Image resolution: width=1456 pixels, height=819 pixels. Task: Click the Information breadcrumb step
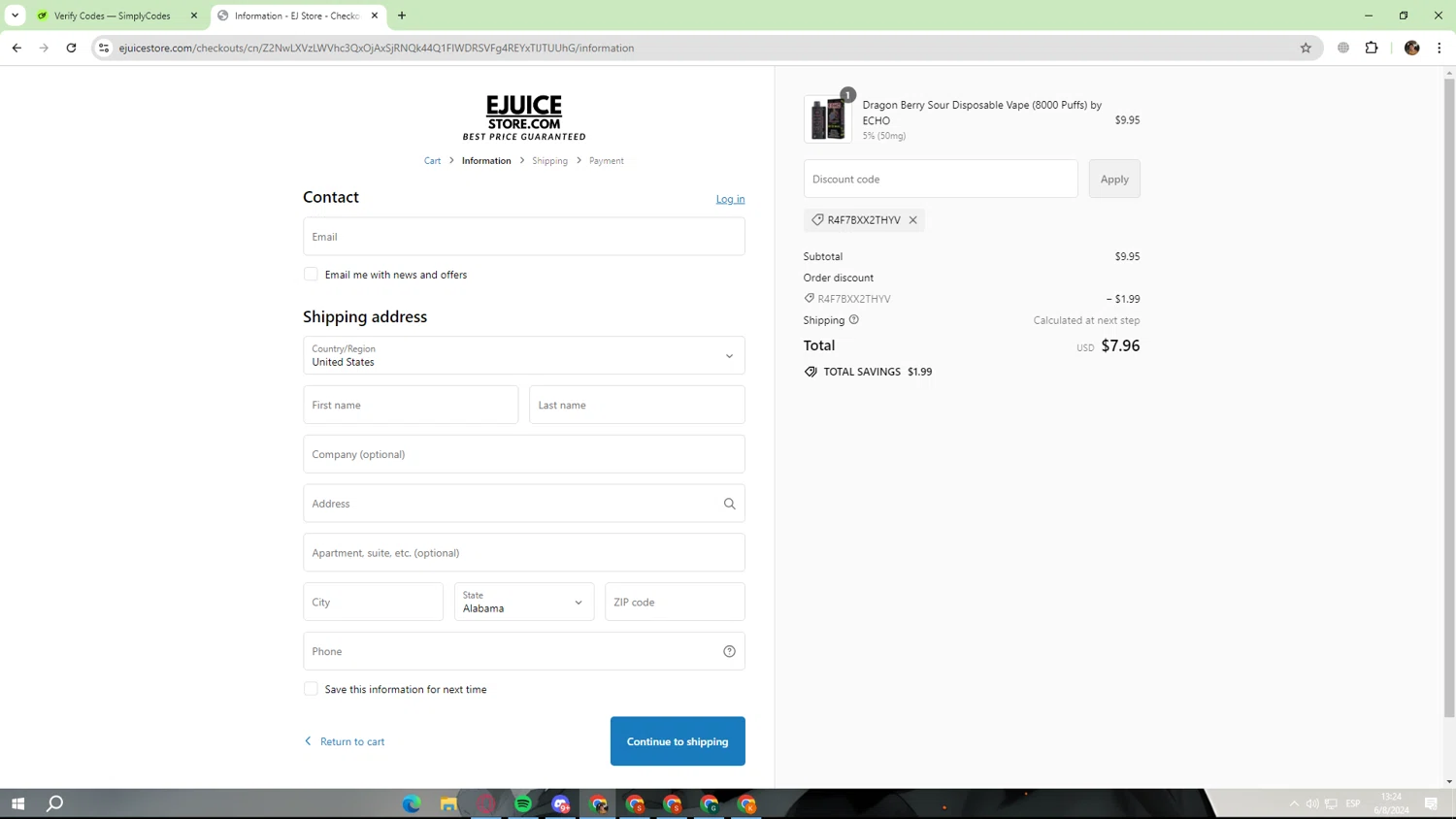486,161
